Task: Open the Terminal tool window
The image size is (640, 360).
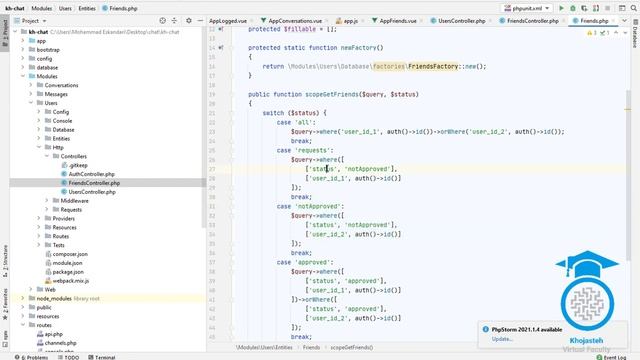Action: tap(102, 357)
